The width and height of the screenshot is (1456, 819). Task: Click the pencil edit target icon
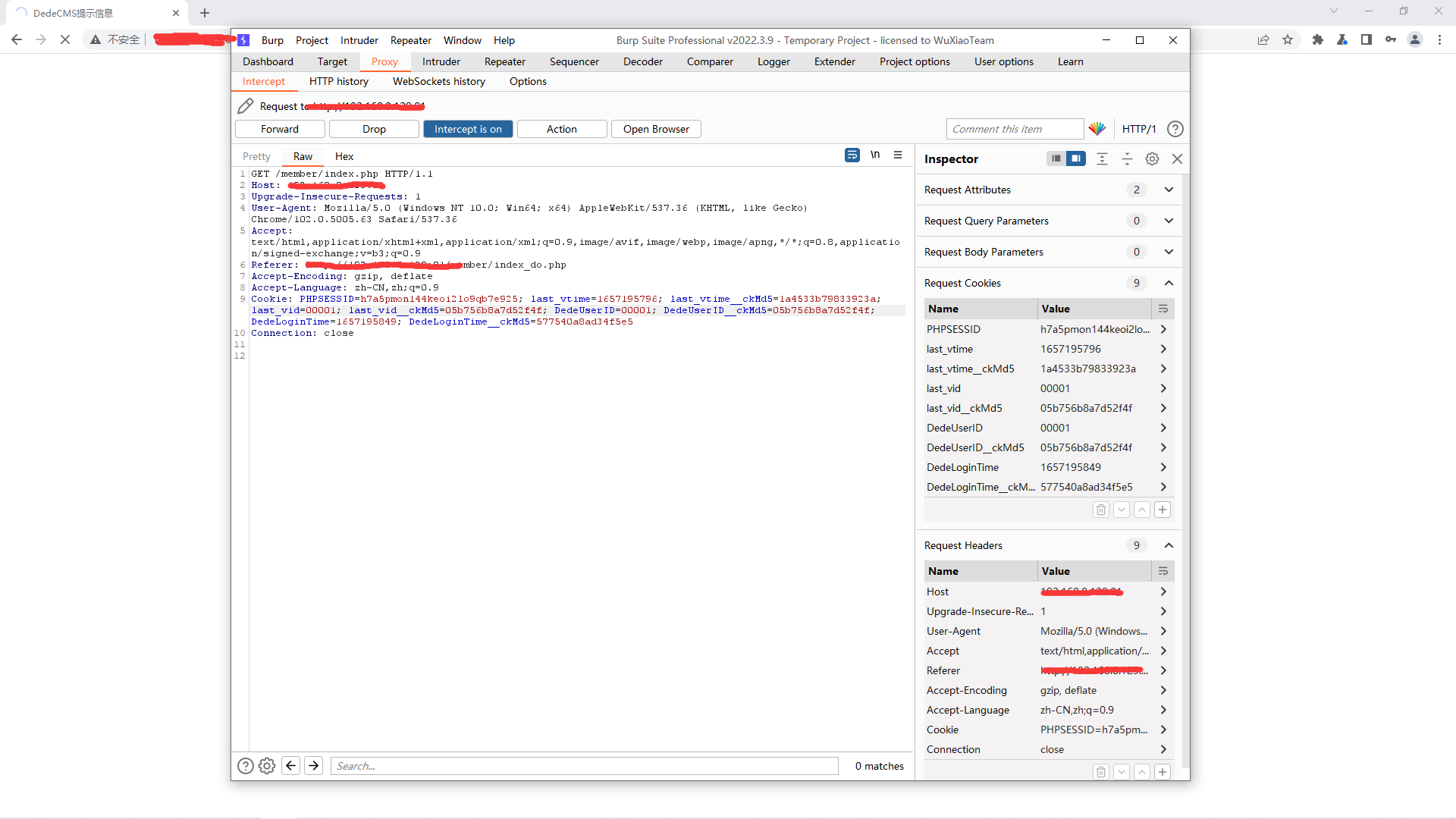click(245, 106)
